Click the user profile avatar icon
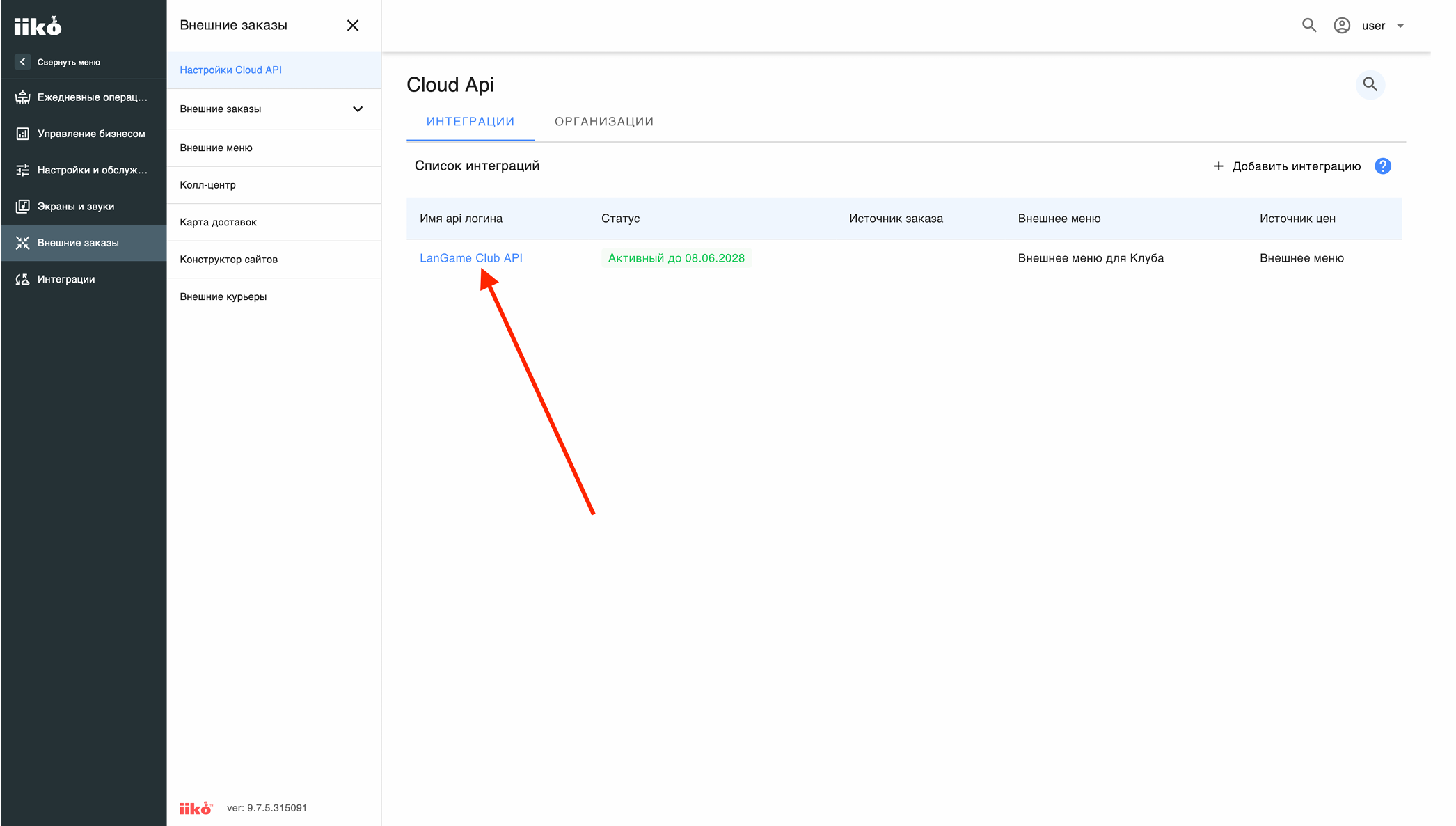Image resolution: width=1456 pixels, height=826 pixels. 1342,26
